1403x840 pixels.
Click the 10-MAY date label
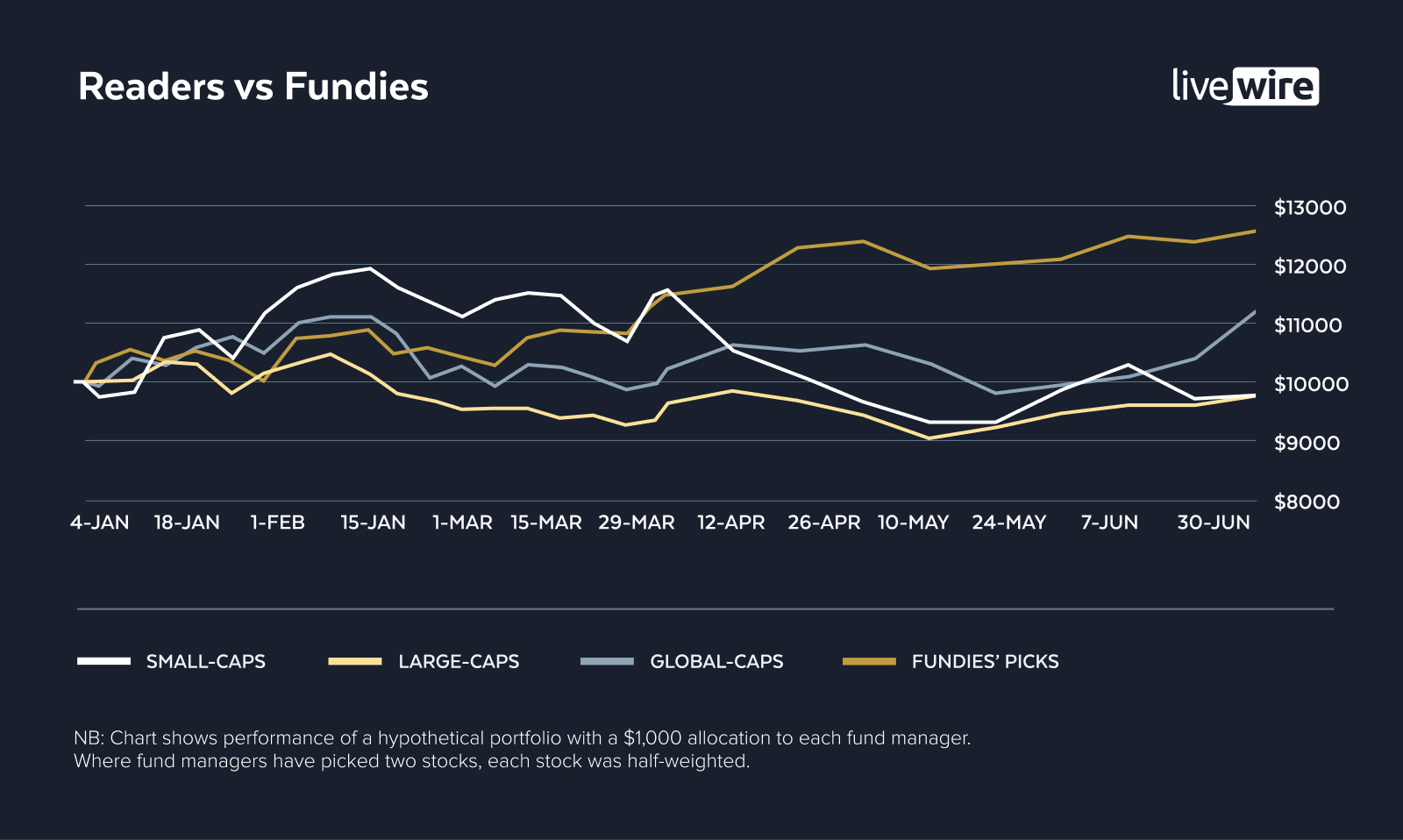click(914, 523)
